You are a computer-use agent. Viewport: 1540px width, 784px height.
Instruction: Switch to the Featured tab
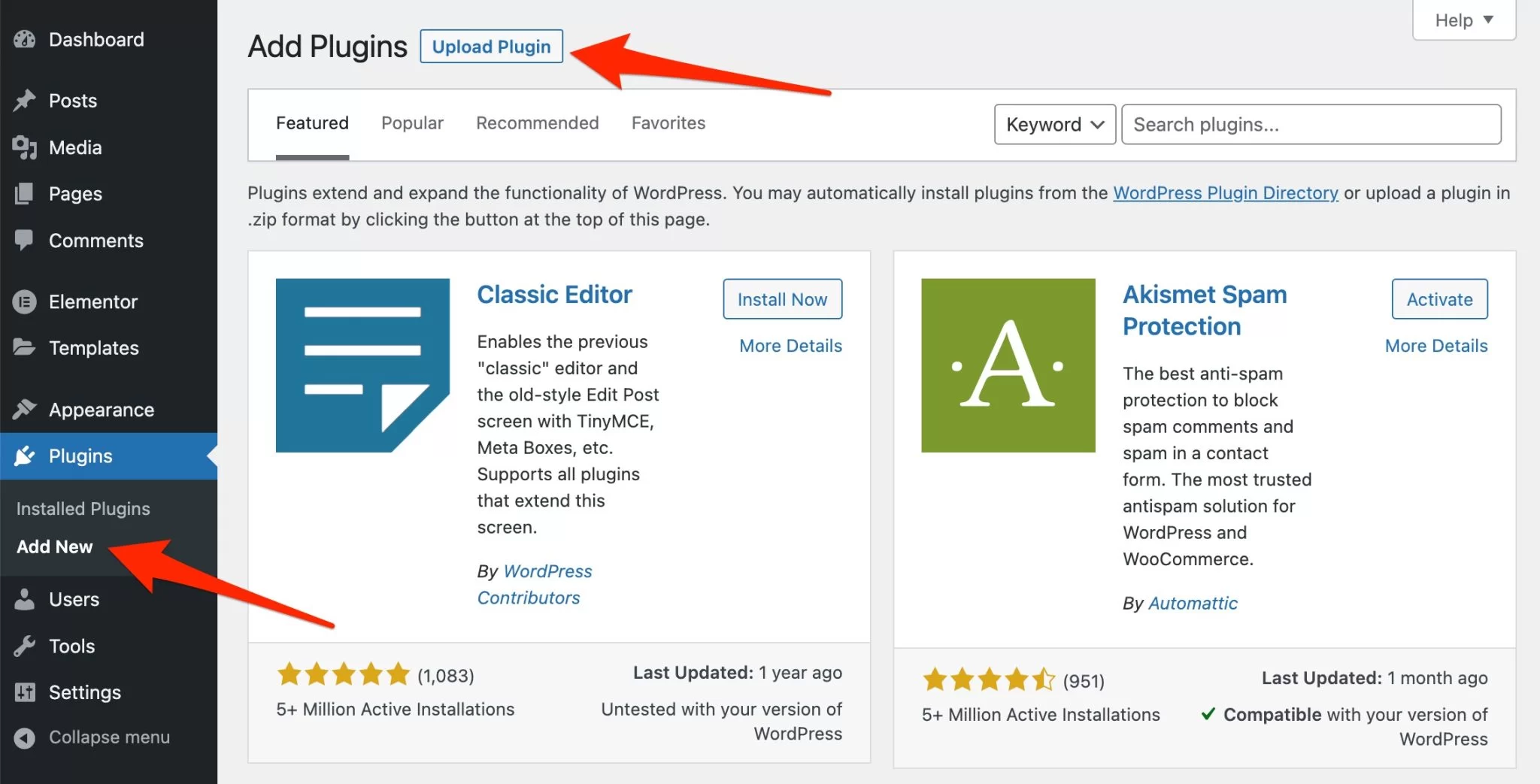(x=312, y=123)
